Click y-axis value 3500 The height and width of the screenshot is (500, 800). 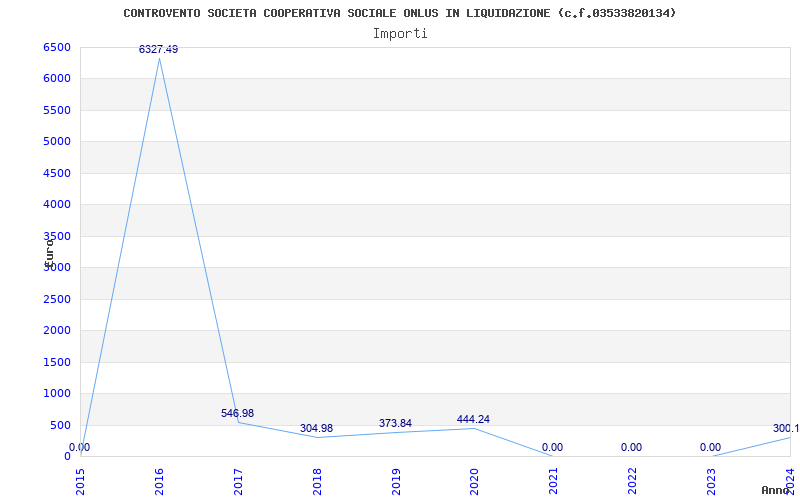pyautogui.click(x=57, y=236)
